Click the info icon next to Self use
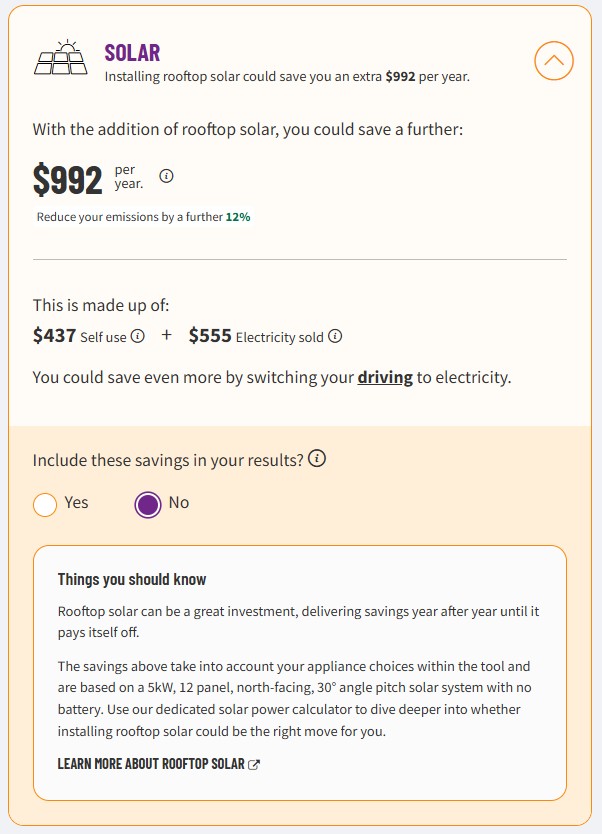The height and width of the screenshot is (834, 602). [138, 336]
